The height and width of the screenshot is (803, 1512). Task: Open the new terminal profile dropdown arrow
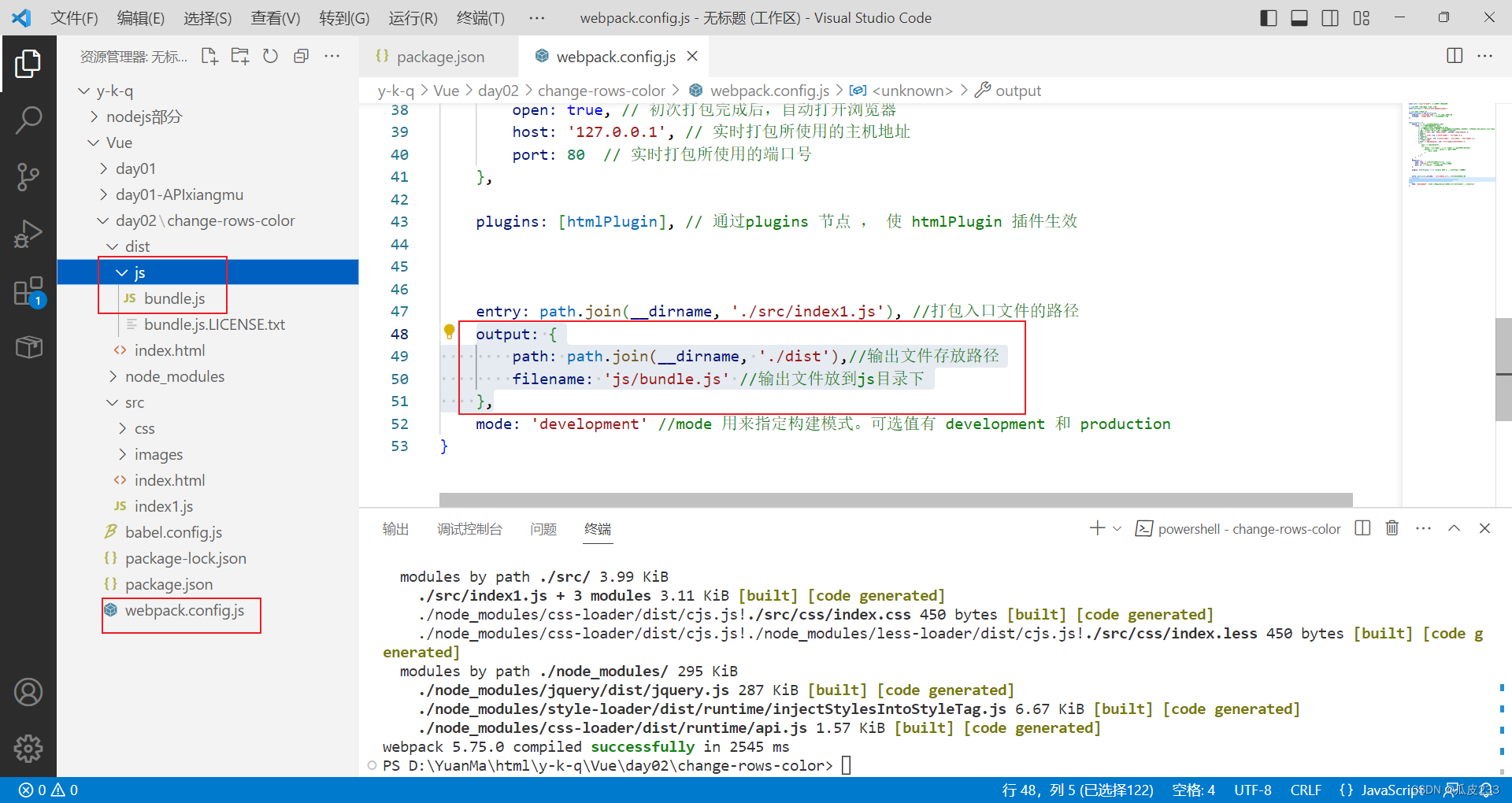coord(1117,529)
